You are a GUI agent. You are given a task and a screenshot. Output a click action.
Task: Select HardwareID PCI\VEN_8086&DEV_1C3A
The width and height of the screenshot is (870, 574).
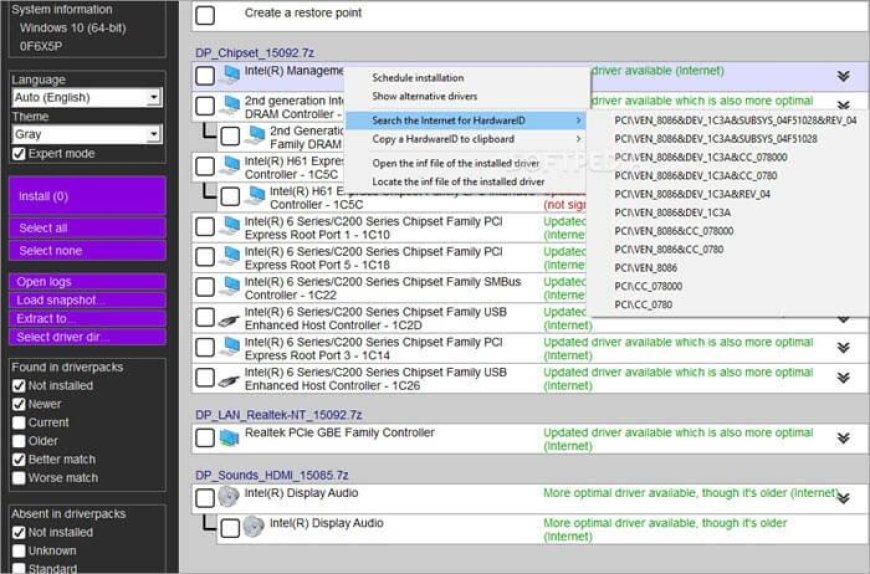click(672, 212)
